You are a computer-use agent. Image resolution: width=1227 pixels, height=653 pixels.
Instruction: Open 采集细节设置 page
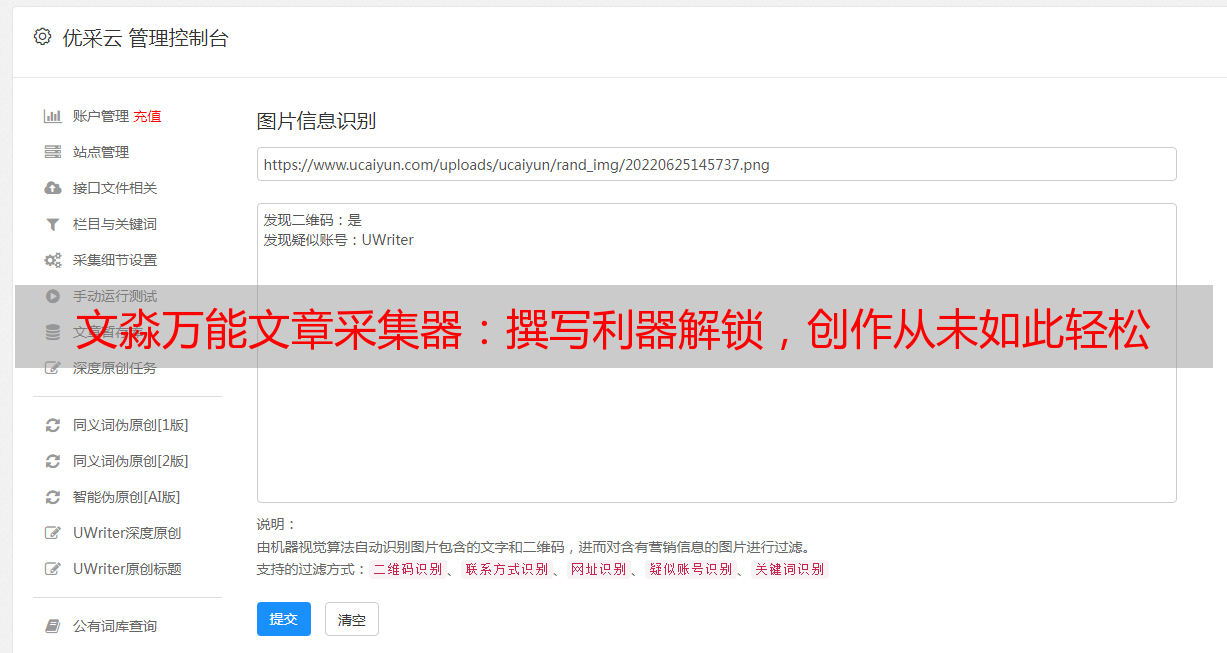(115, 260)
